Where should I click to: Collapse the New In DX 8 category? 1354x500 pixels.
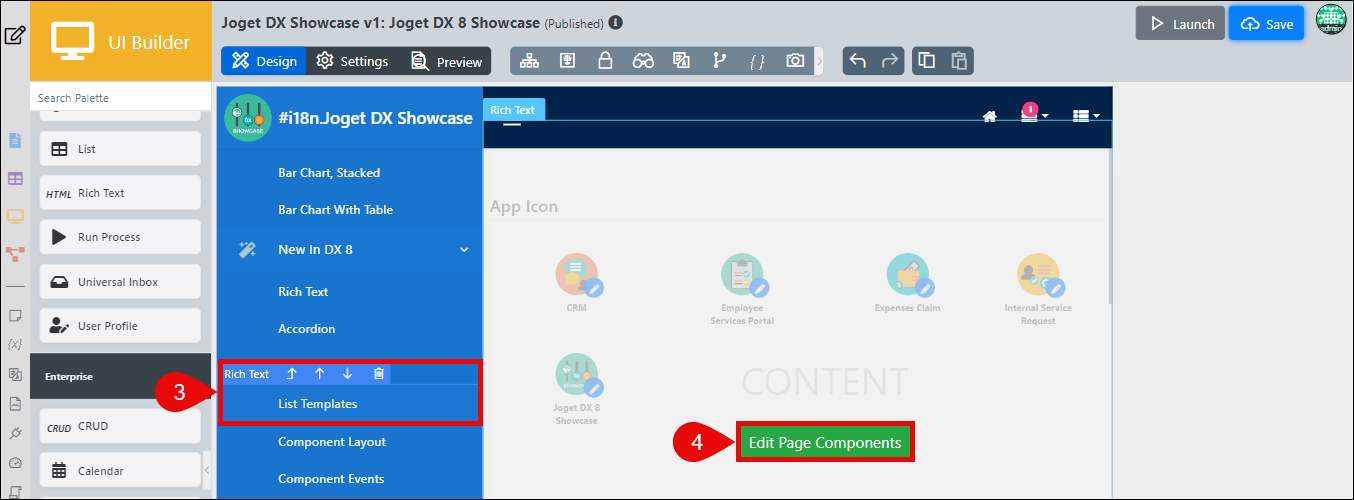pos(464,250)
